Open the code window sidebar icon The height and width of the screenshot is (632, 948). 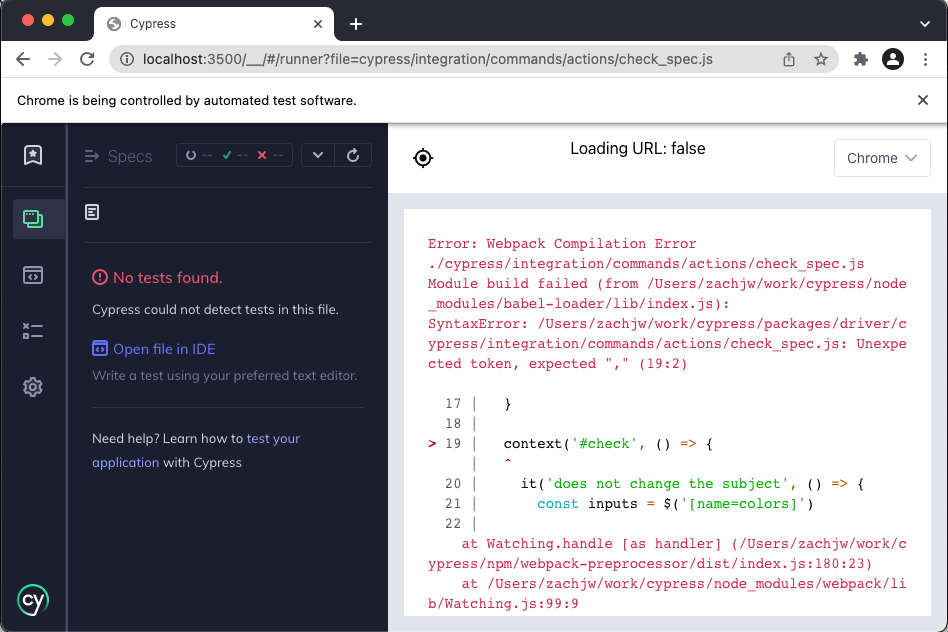click(x=33, y=275)
